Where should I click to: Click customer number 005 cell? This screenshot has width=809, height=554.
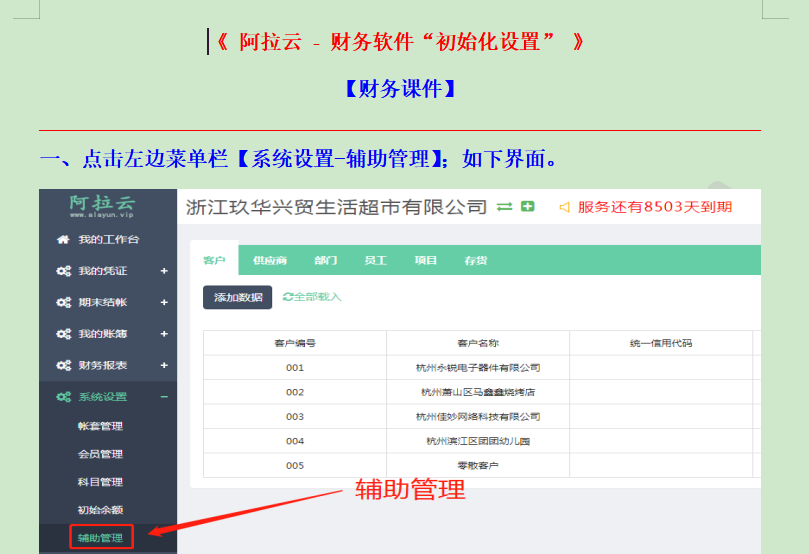click(x=295, y=466)
